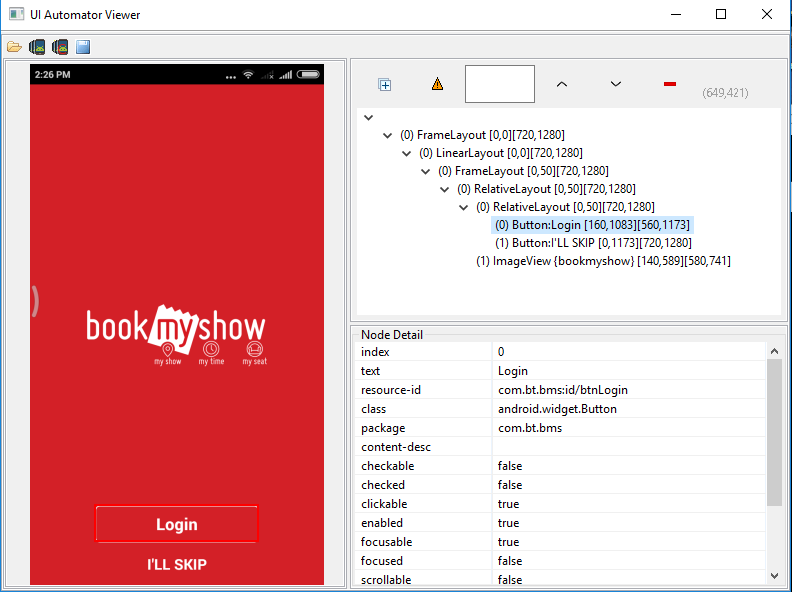Select the Button:Login tree node
Image resolution: width=792 pixels, height=592 pixels.
pos(593,225)
